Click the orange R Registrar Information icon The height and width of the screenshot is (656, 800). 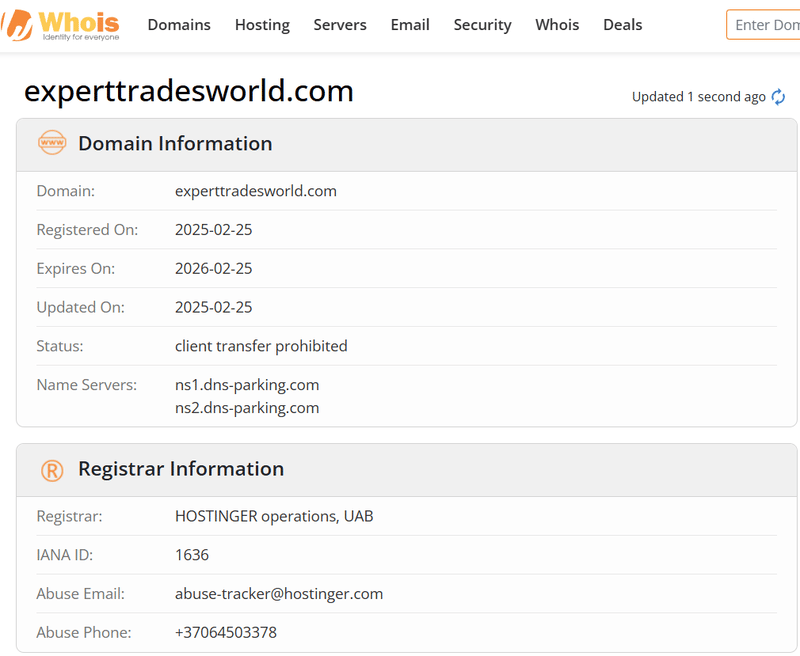[x=52, y=470]
